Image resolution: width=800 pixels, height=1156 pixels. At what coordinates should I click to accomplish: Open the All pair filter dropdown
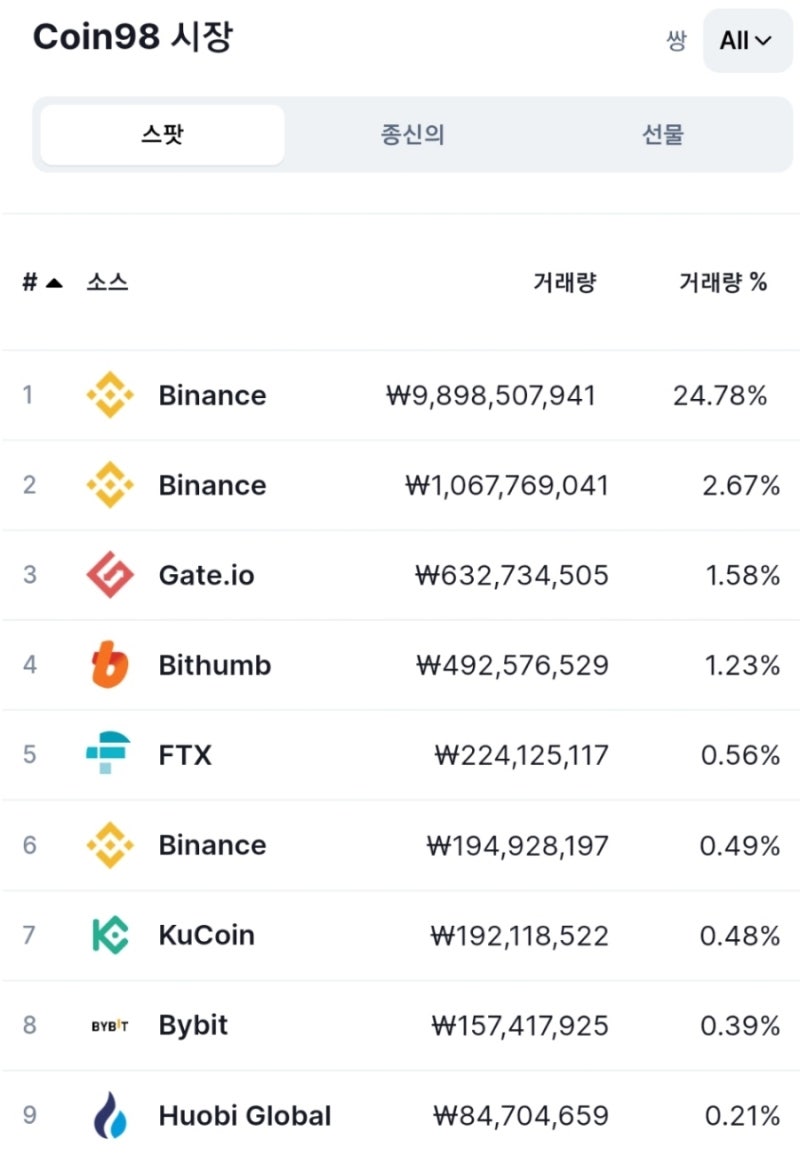click(747, 41)
